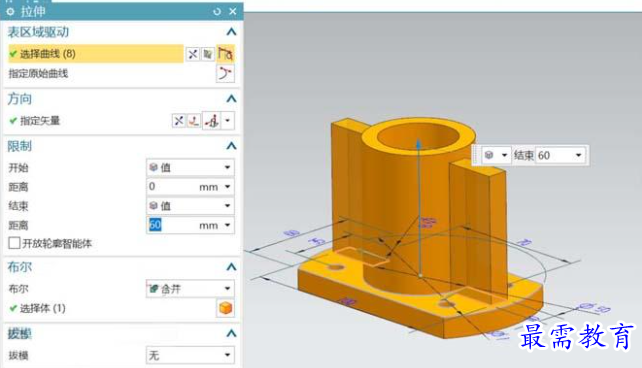Image resolution: width=642 pixels, height=368 pixels.
Task: Open the 拔模 无 dropdown
Action: click(190, 355)
